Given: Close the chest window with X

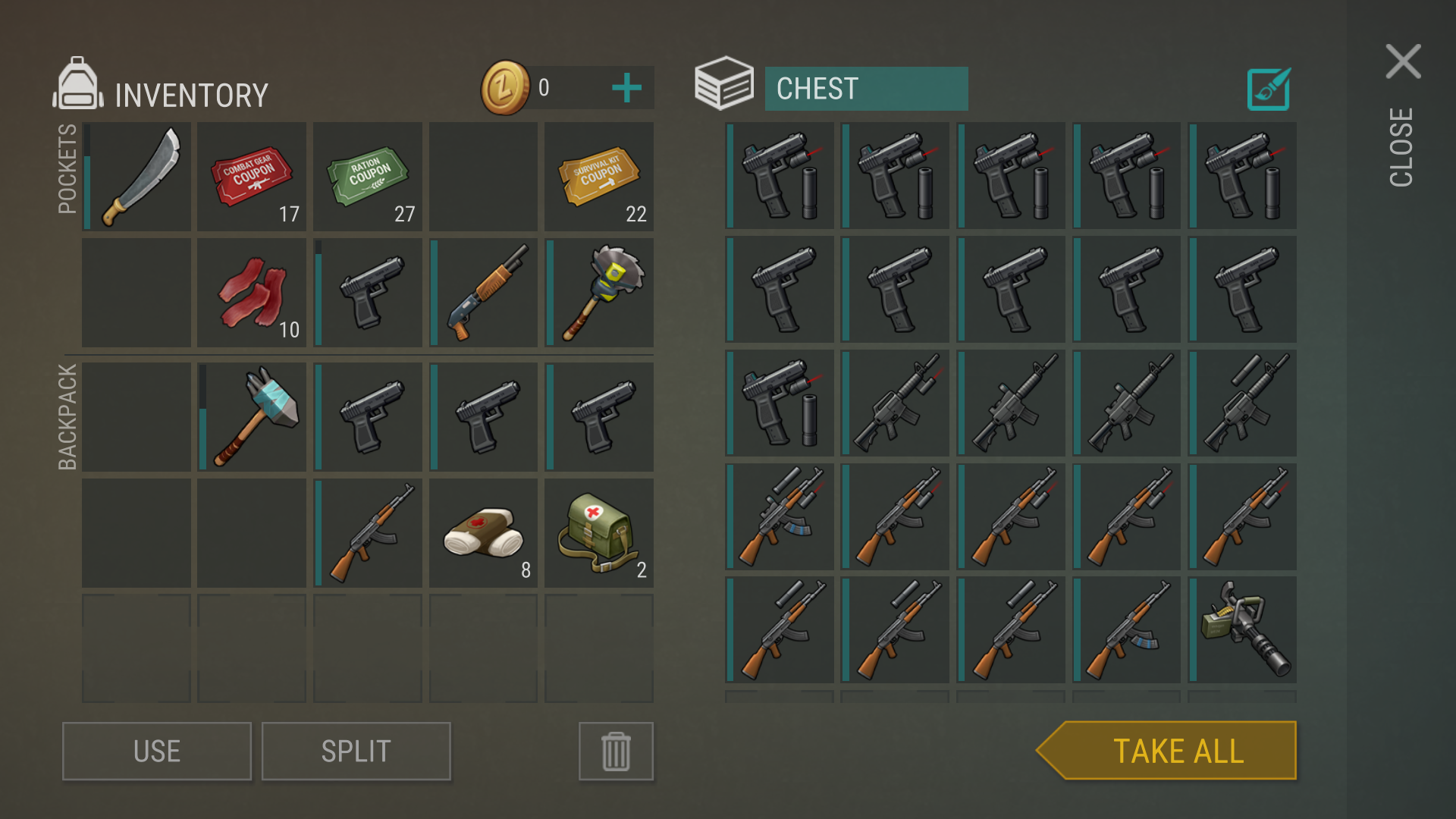Looking at the screenshot, I should pos(1403,61).
